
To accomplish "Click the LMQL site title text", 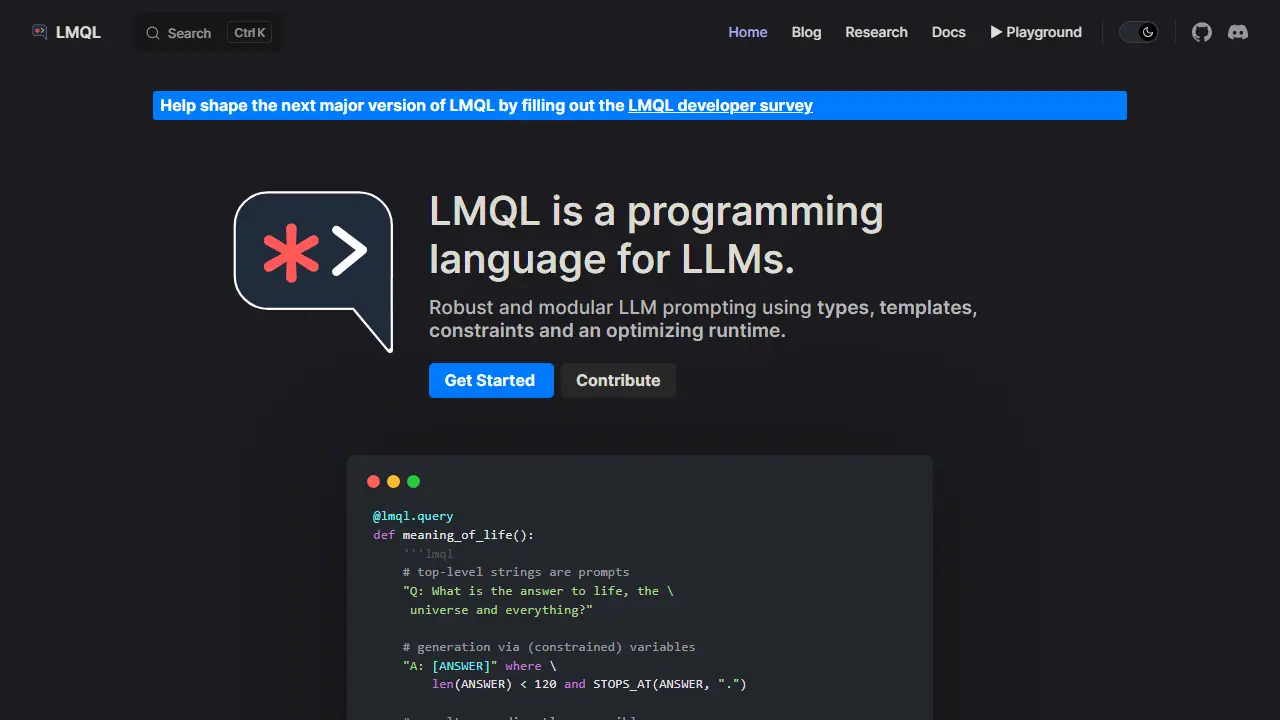I will pos(78,32).
